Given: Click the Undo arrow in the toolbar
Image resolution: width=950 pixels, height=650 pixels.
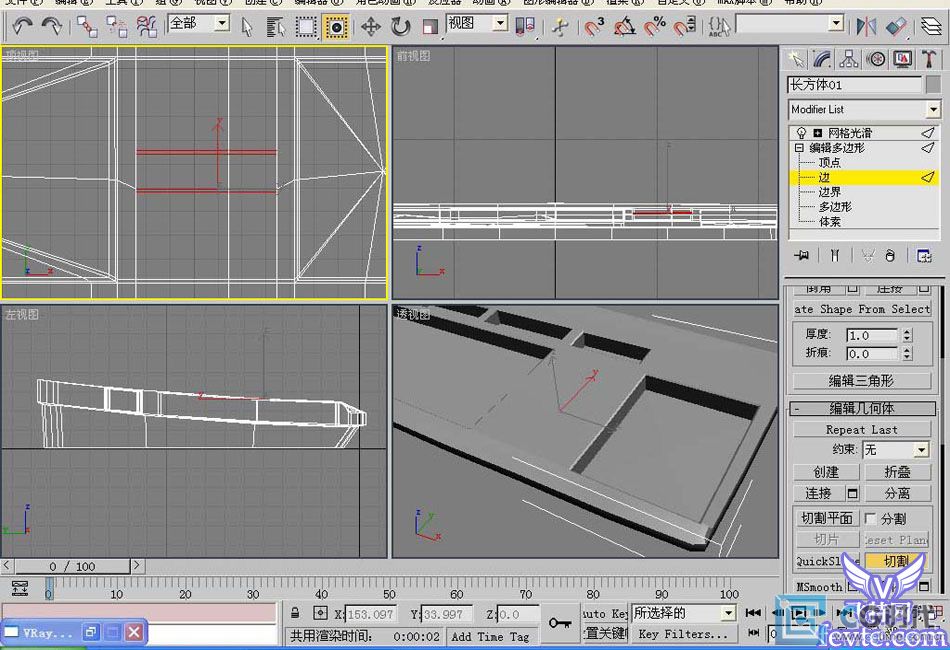Looking at the screenshot, I should 22,26.
